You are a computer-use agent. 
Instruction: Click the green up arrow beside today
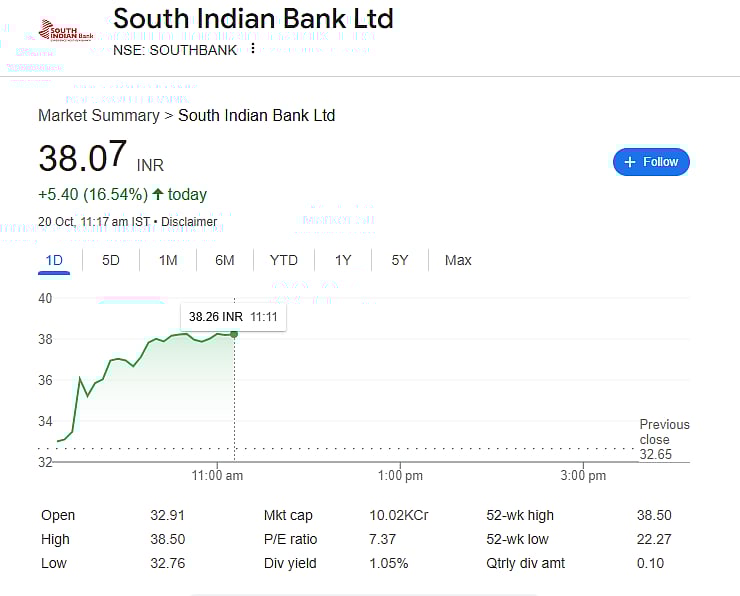[158, 194]
